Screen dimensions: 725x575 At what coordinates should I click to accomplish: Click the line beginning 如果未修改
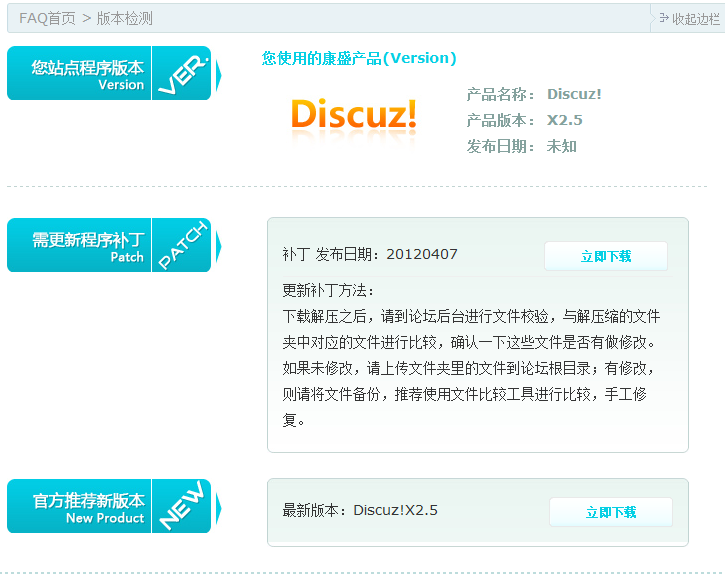[x=469, y=368]
